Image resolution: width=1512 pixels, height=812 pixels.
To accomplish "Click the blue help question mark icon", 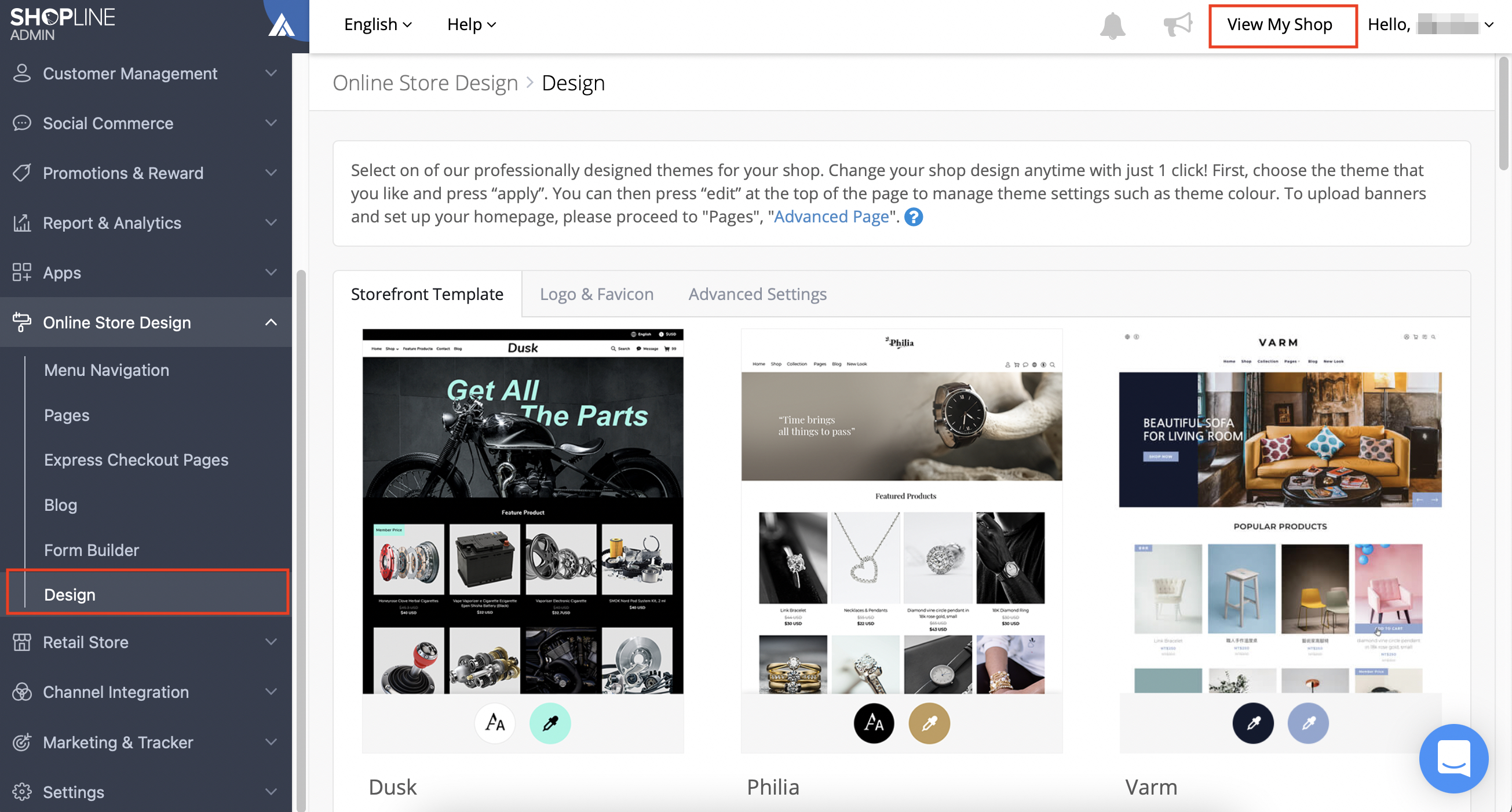I will 914,217.
